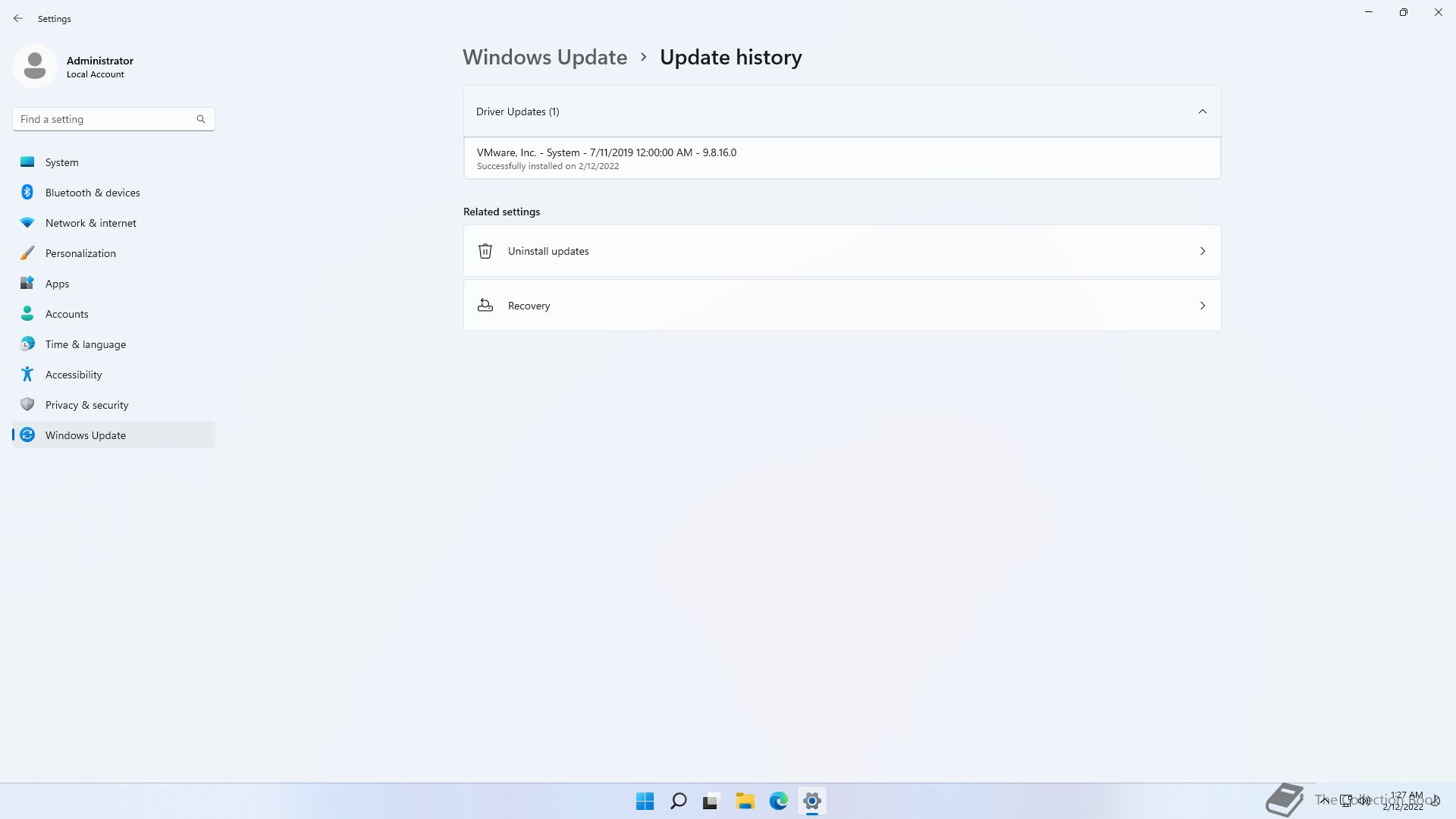Select the Accounts person icon
Viewport: 1456px width, 819px height.
(27, 313)
